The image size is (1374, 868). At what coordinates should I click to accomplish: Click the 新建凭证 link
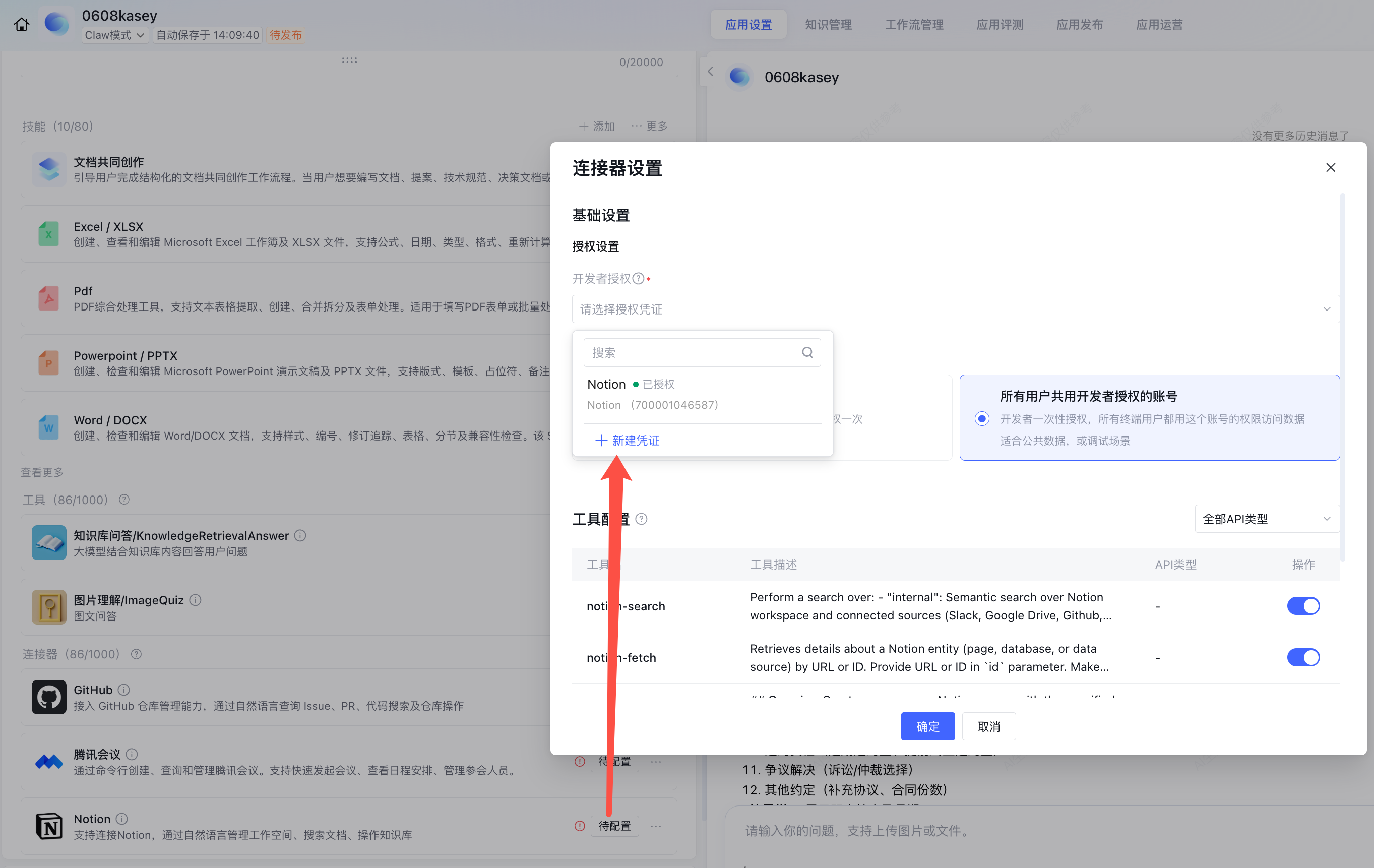[627, 440]
